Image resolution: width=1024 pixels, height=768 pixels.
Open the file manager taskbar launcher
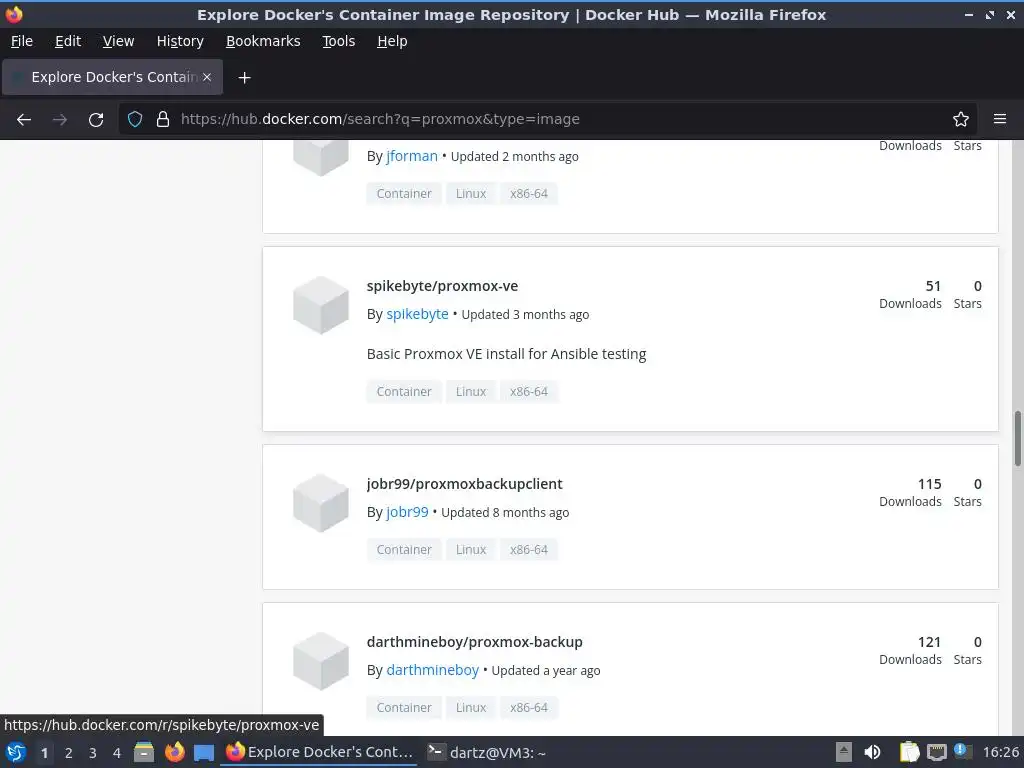click(x=144, y=752)
